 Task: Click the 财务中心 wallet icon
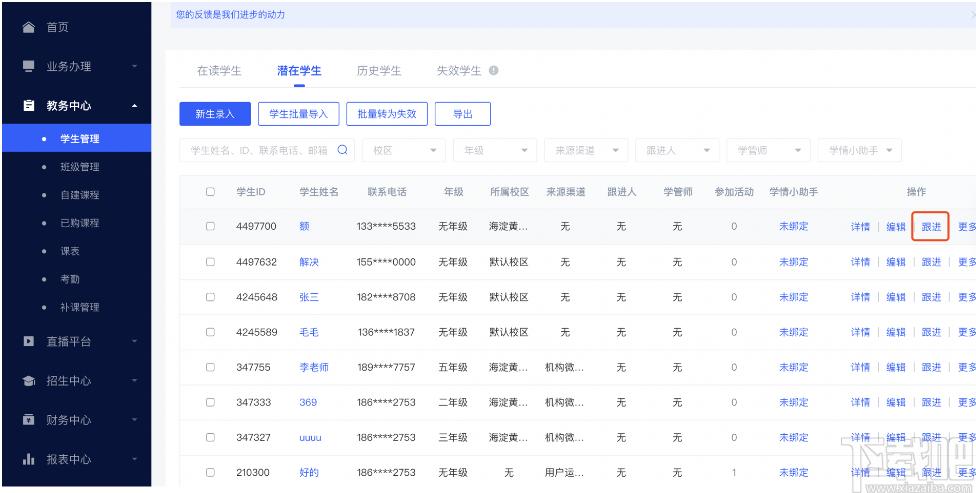pos(29,420)
